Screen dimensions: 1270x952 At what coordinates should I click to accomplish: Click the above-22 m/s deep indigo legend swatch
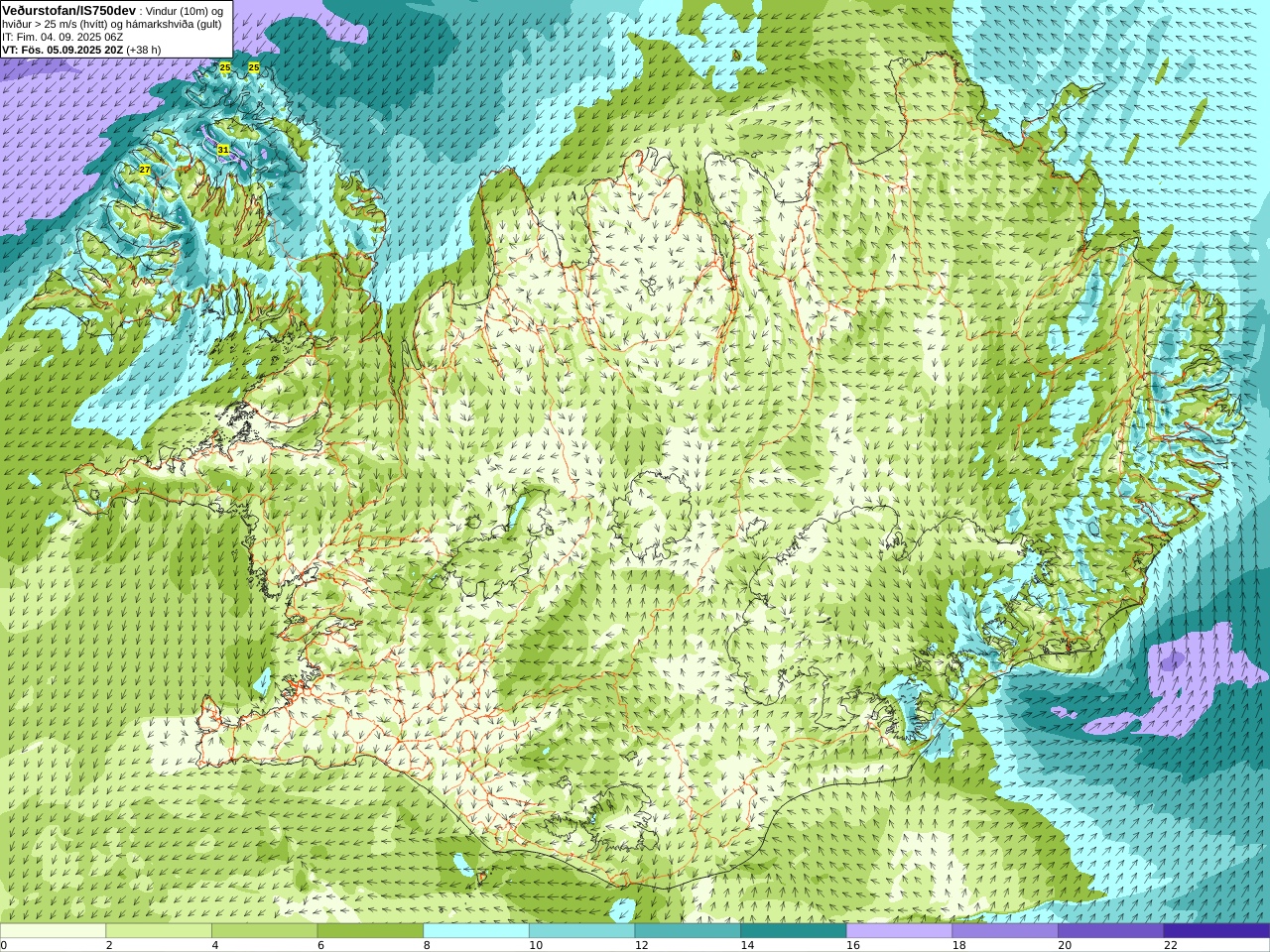click(x=1217, y=930)
